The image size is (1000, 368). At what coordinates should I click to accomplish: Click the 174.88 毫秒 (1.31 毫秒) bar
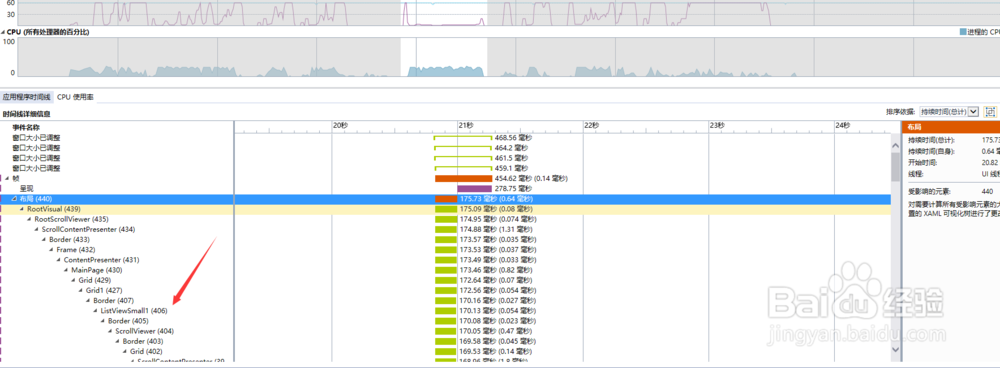pyautogui.click(x=446, y=230)
